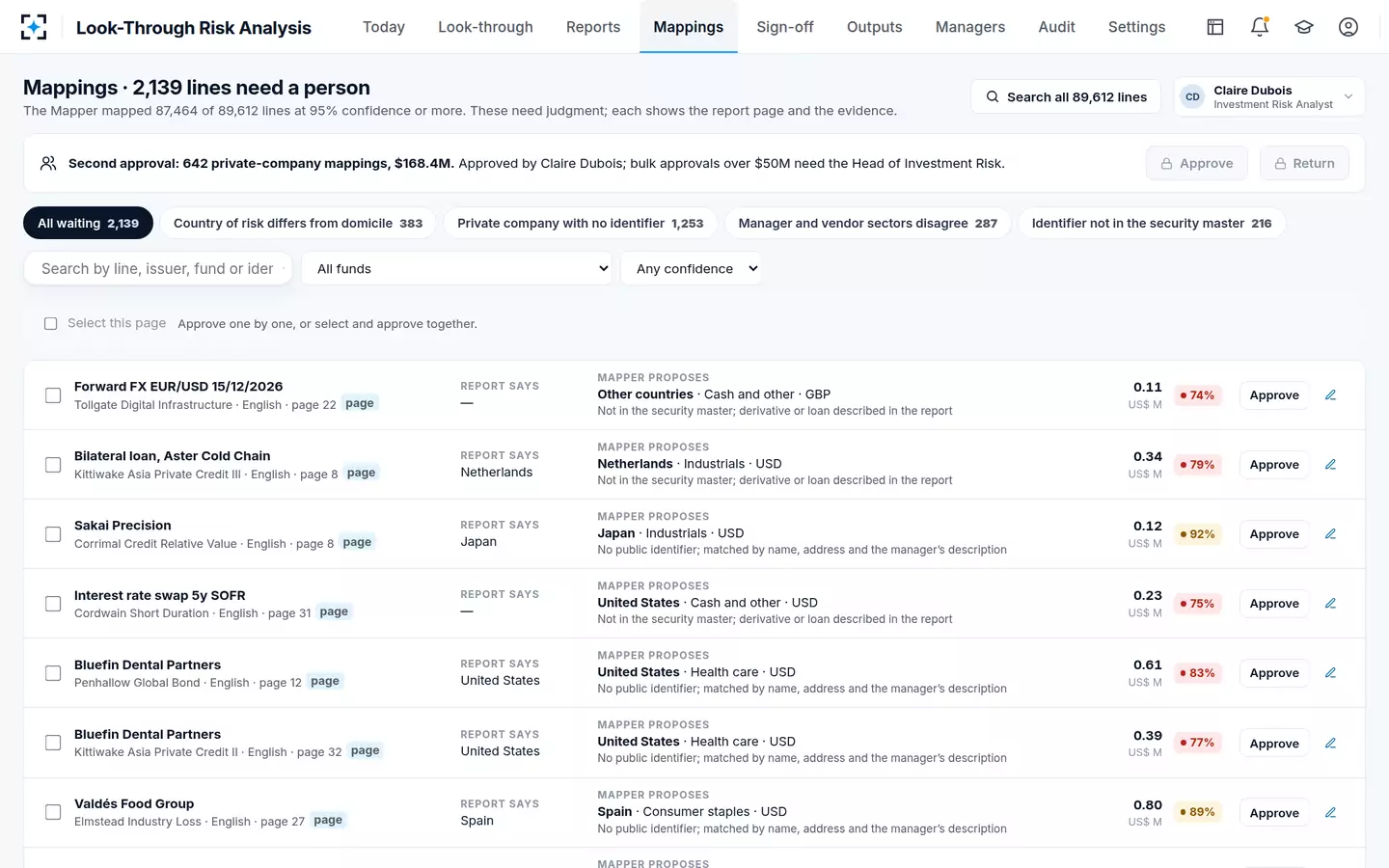1389x868 pixels.
Task: Filter by Private company with no identifier
Action: pyautogui.click(x=580, y=223)
